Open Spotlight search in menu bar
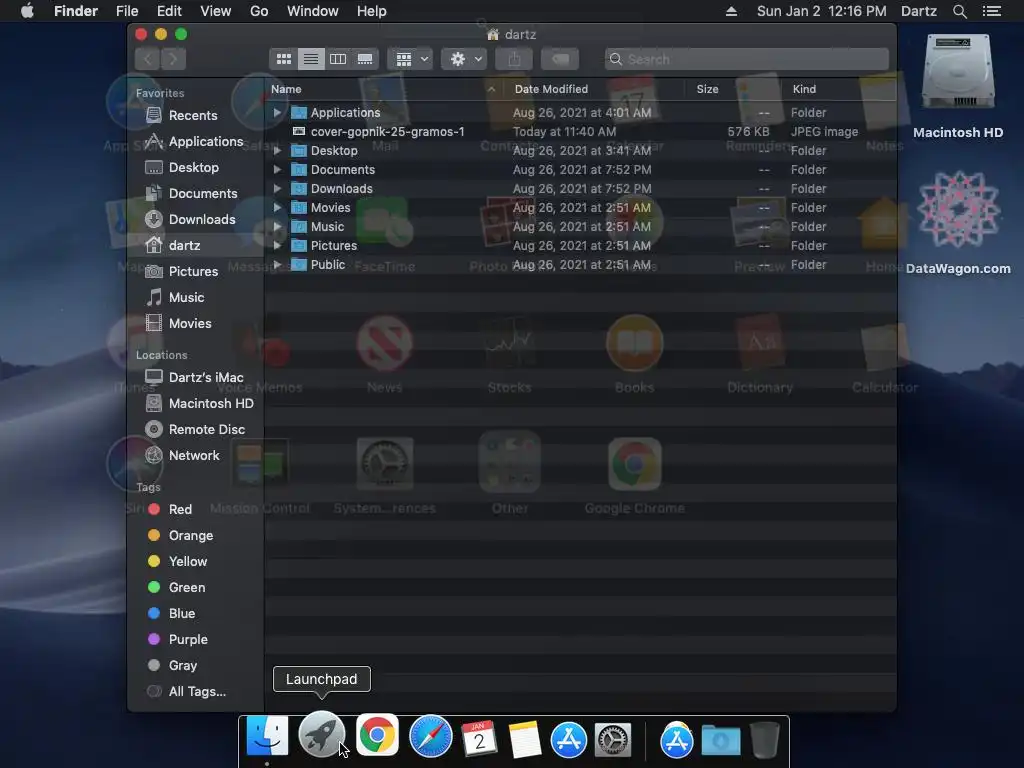 click(x=959, y=11)
